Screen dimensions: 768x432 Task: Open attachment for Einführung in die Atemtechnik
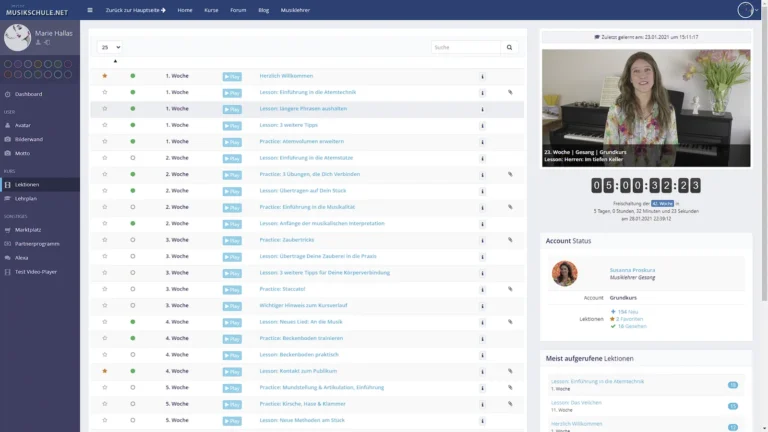pyautogui.click(x=510, y=92)
